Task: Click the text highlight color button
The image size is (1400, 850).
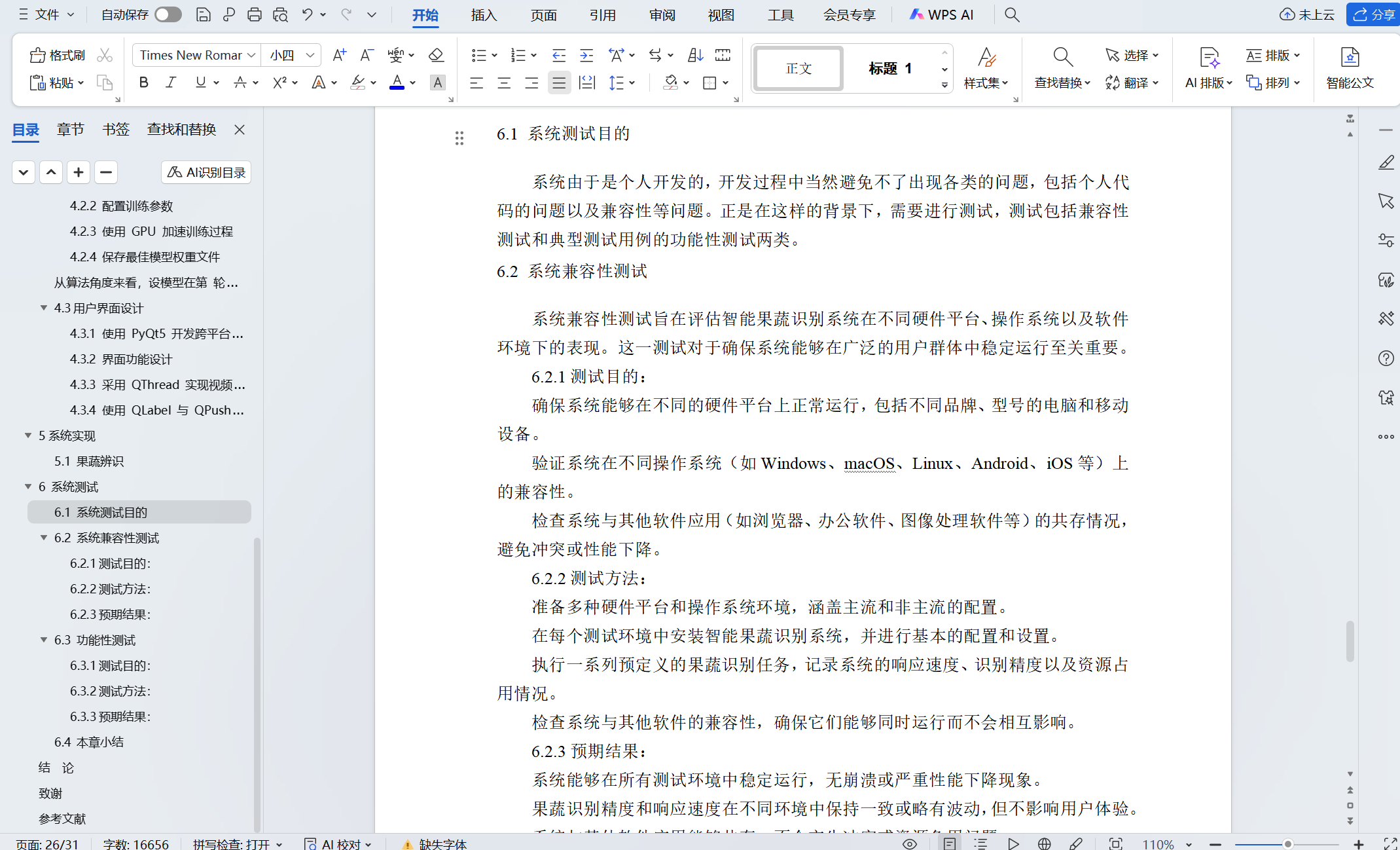Action: pyautogui.click(x=358, y=83)
